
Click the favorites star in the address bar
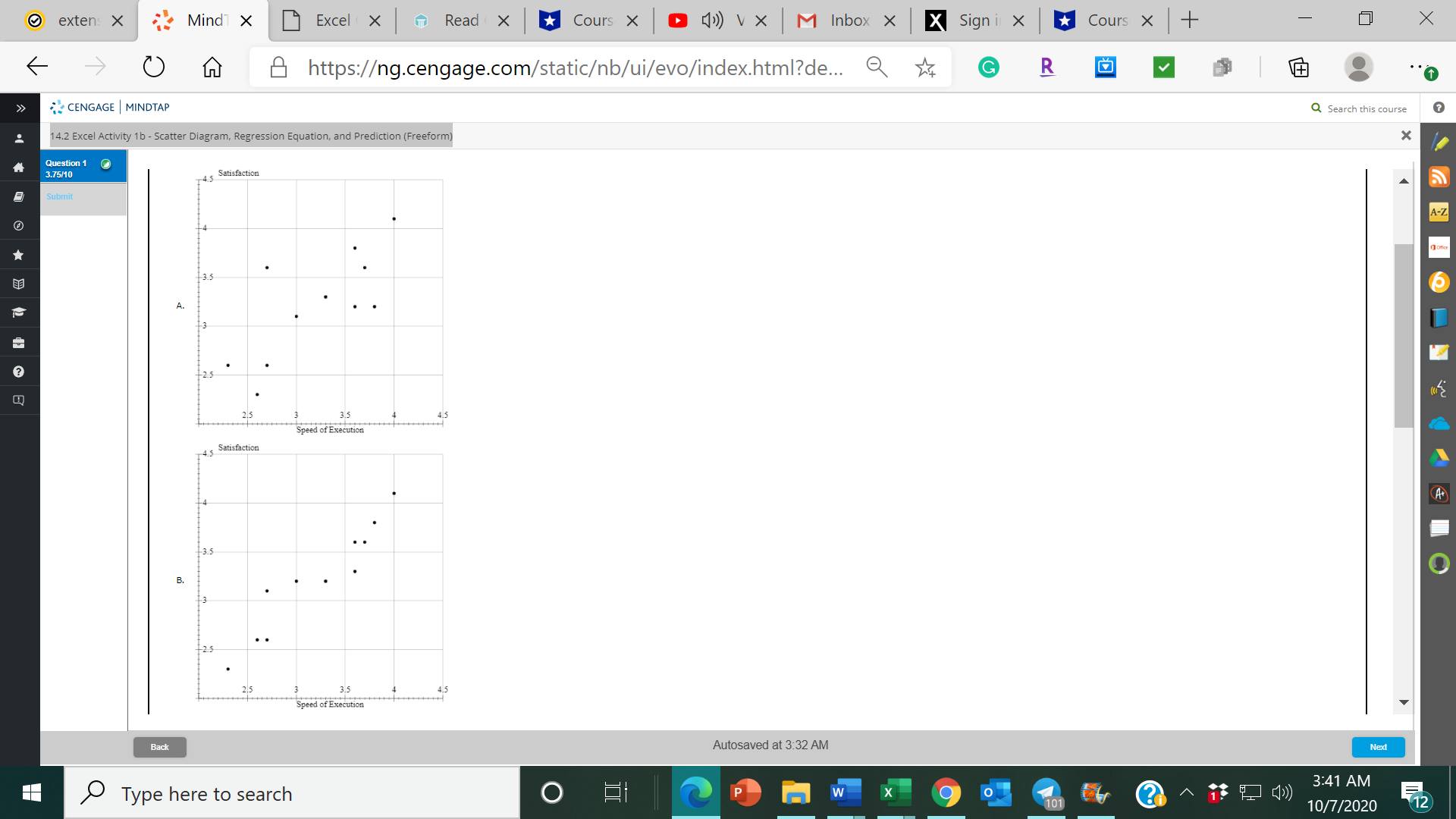(925, 67)
